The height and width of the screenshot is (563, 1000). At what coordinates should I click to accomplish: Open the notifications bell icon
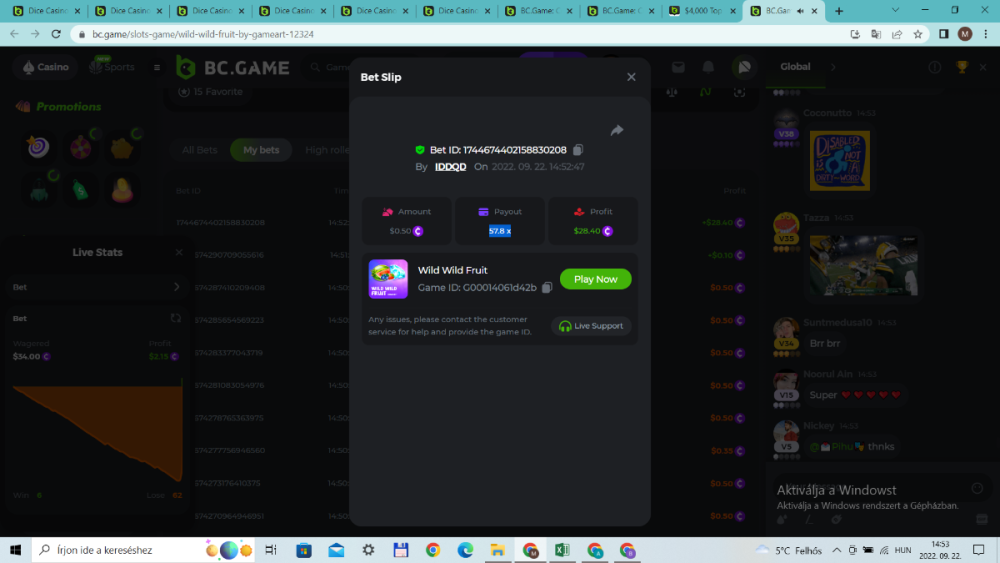tap(708, 67)
